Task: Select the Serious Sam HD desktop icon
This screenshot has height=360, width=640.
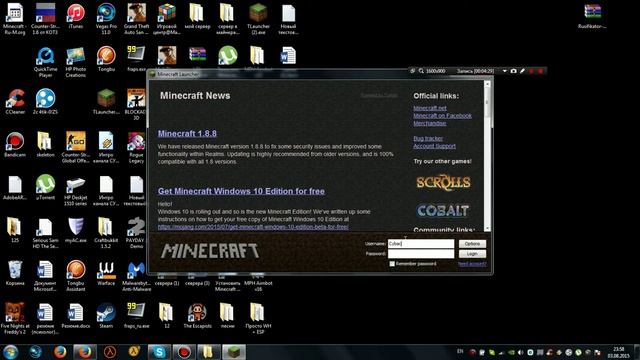Action: [45, 233]
